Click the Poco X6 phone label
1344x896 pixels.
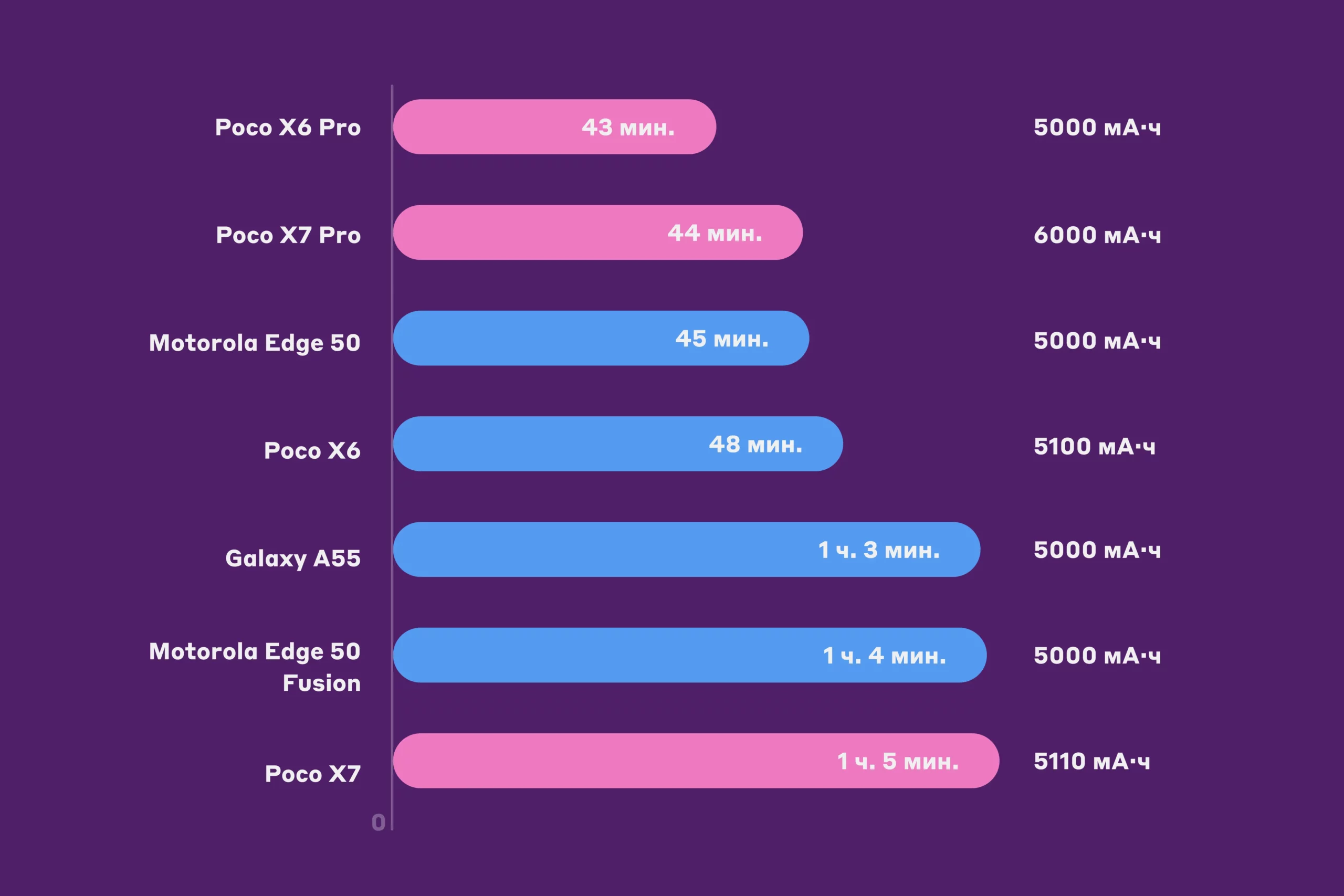click(312, 450)
